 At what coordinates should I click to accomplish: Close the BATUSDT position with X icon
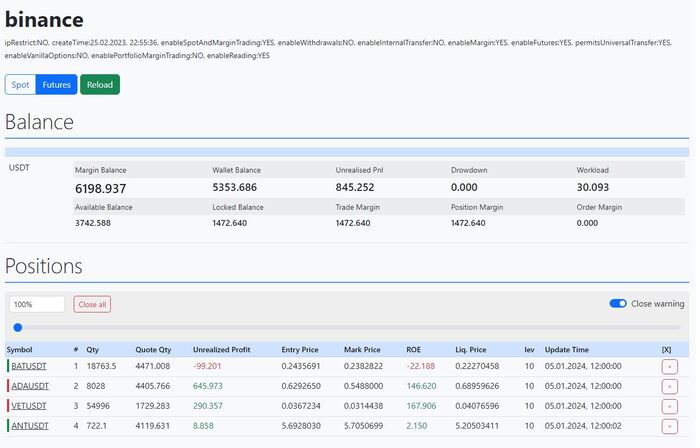coord(669,367)
